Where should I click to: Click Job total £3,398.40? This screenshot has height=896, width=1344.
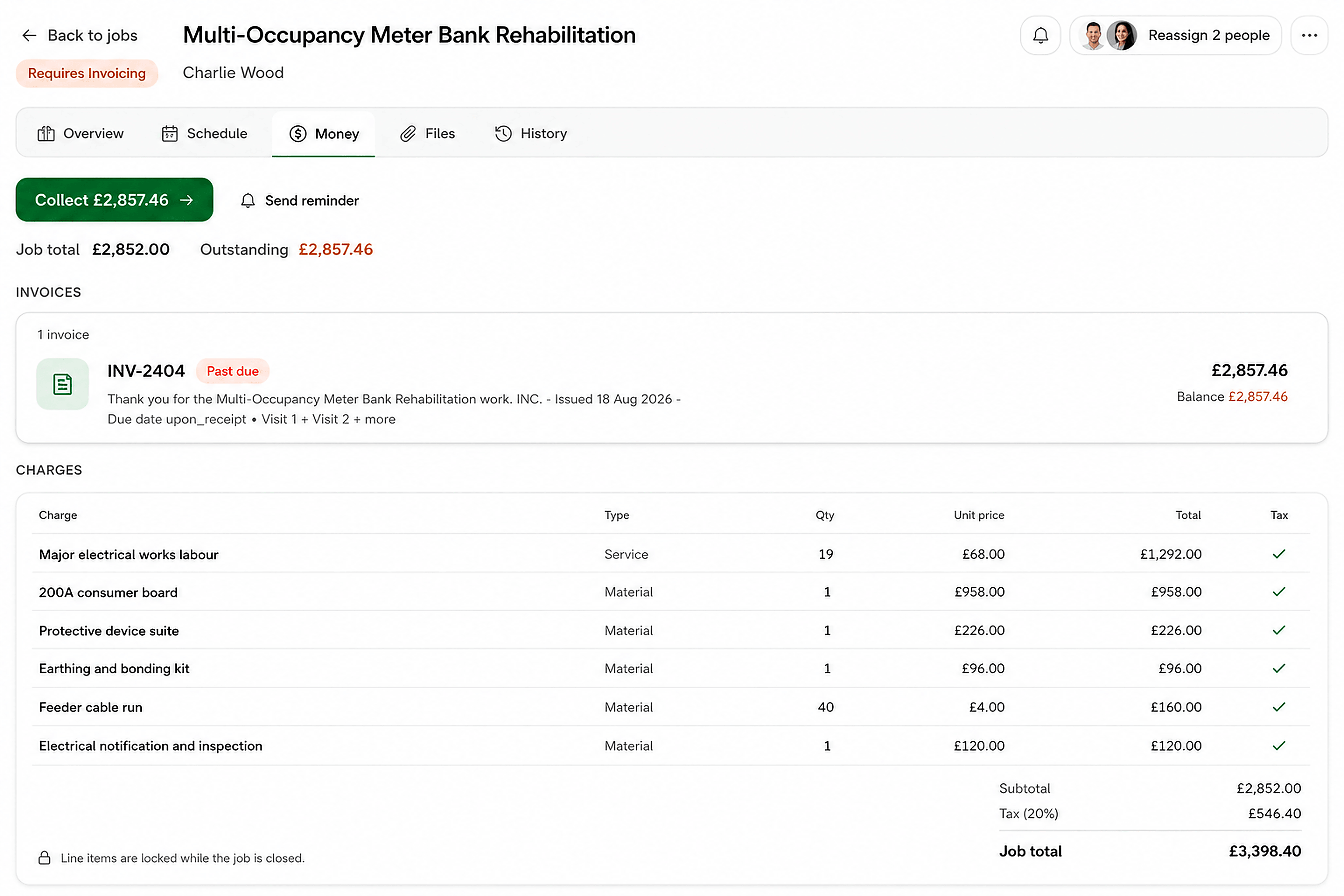(1264, 851)
